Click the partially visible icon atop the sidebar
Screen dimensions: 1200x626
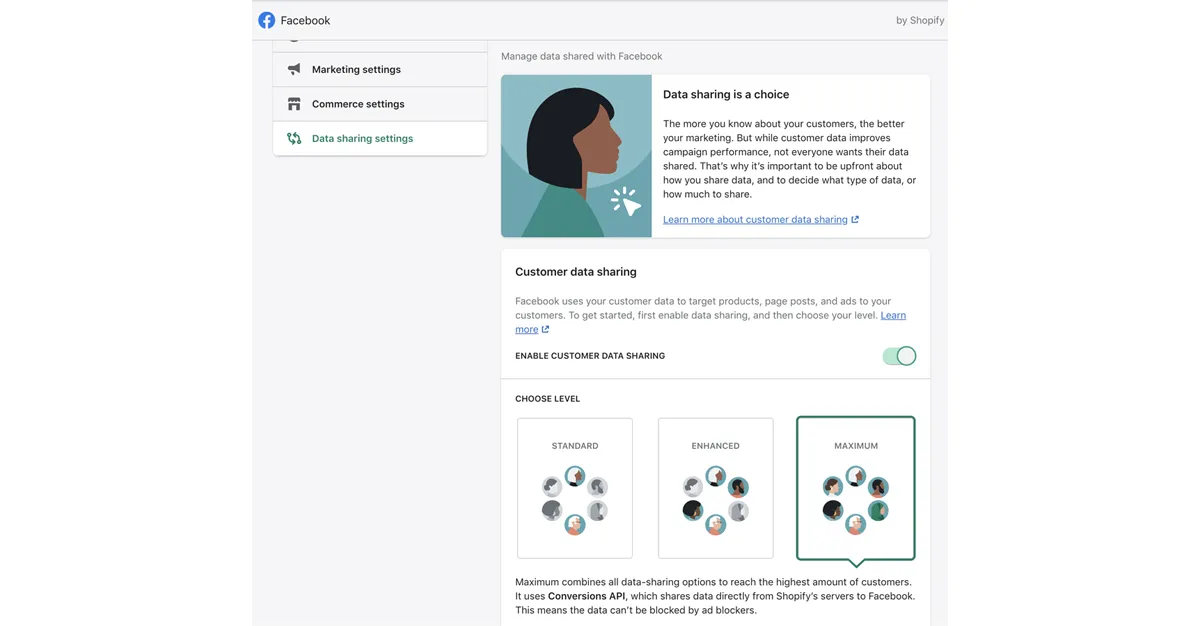point(293,36)
